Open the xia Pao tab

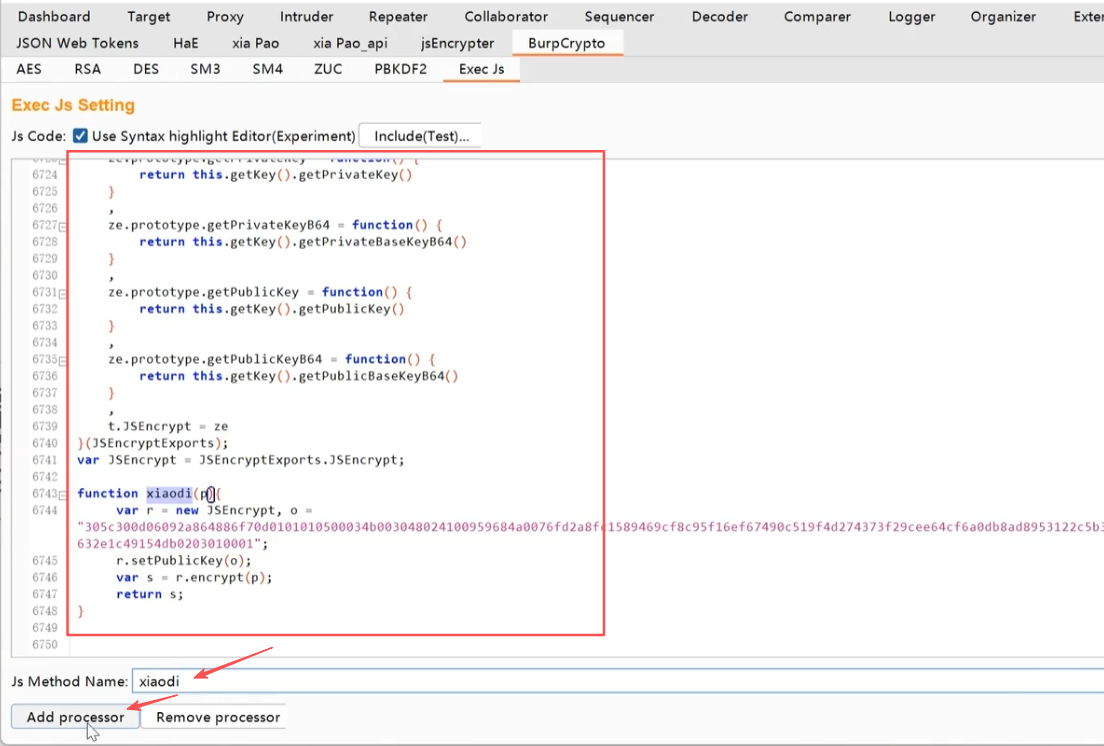(x=256, y=43)
